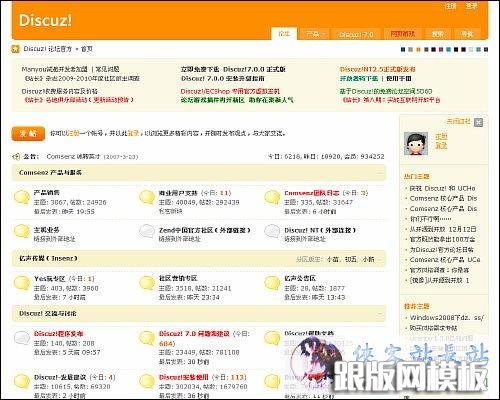Open sidebar topic Comsenz 核心产品 UCe
Viewport: 500px width, 400px height.
point(445,260)
